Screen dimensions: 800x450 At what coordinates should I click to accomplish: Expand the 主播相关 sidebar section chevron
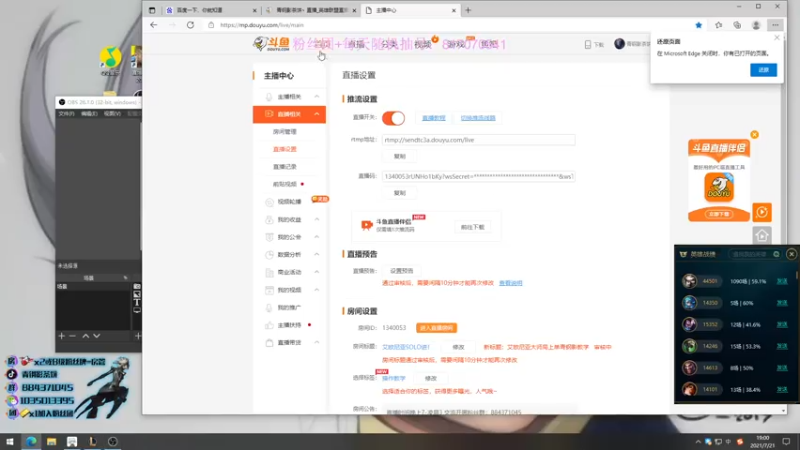pyautogui.click(x=317, y=96)
